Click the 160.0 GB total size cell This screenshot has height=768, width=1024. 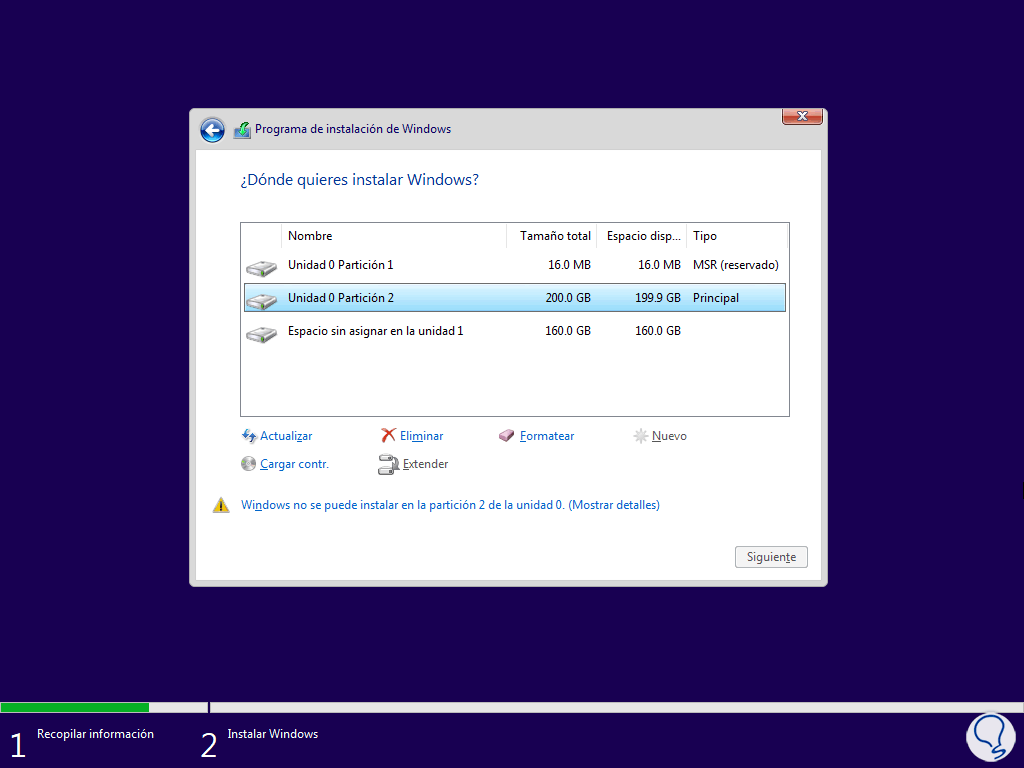[568, 331]
